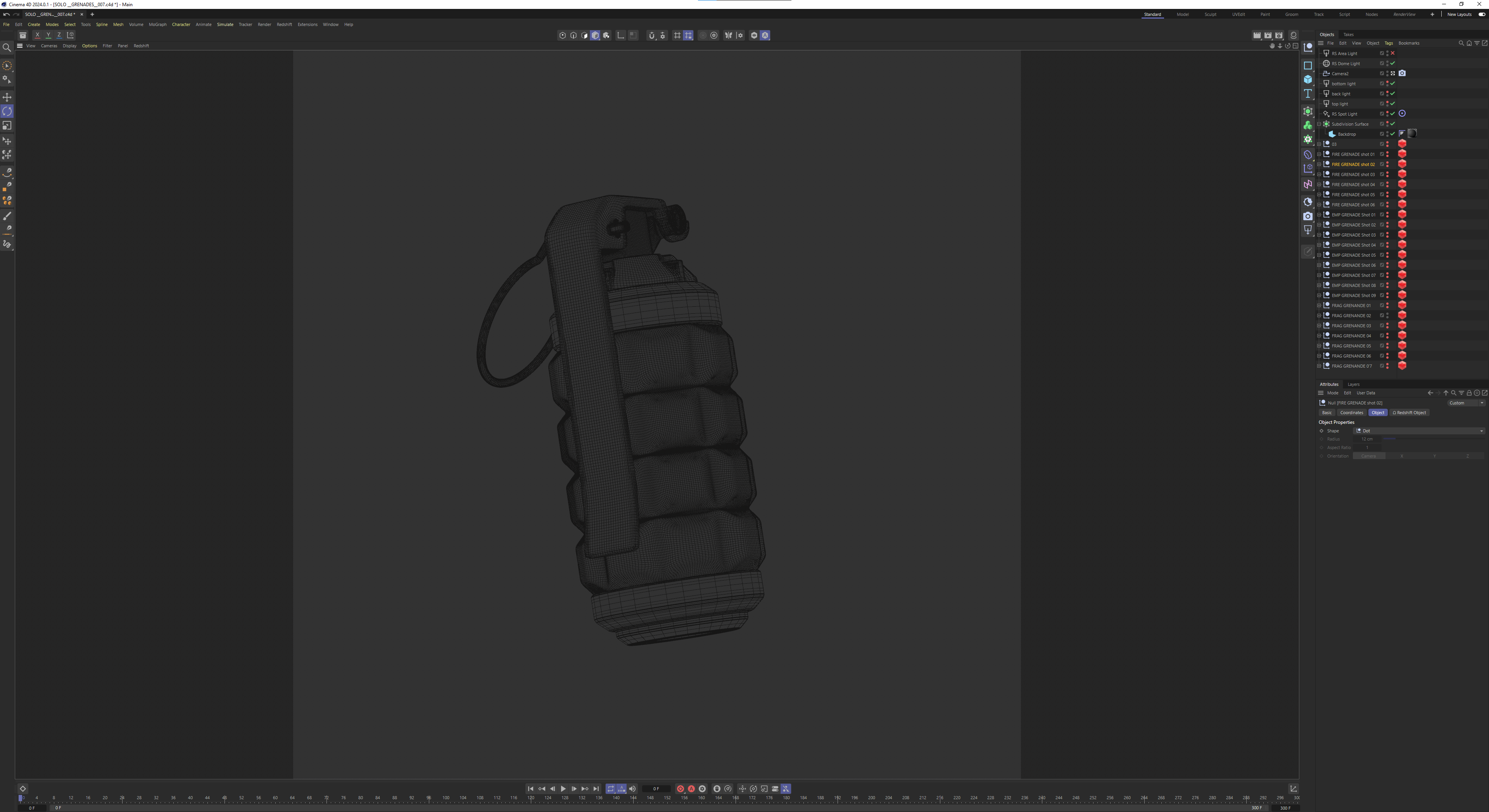This screenshot has height=812, width=1489.
Task: Expand FIRE GRENADE shot 01 null
Action: [x=1319, y=154]
